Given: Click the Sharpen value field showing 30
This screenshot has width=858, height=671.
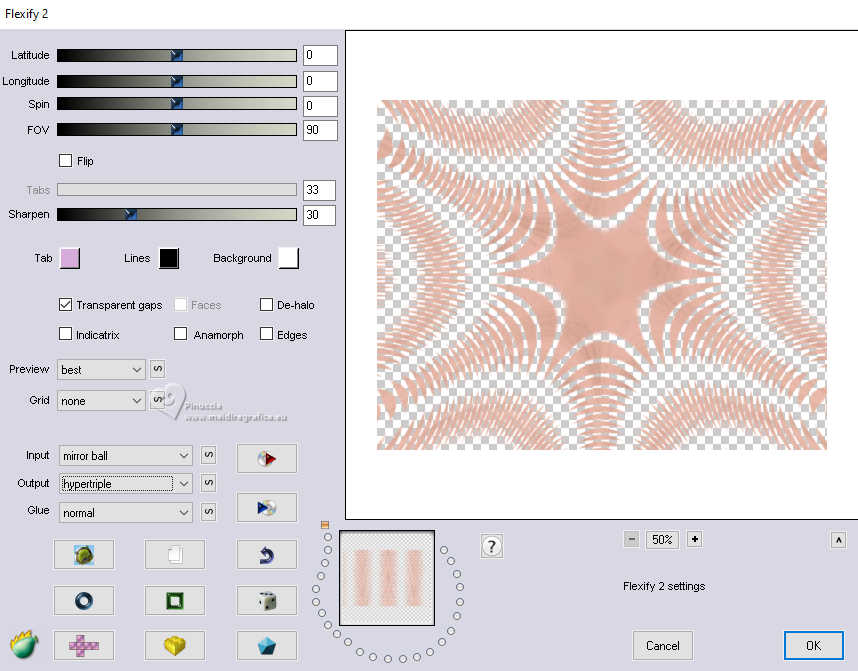Looking at the screenshot, I should (320, 215).
